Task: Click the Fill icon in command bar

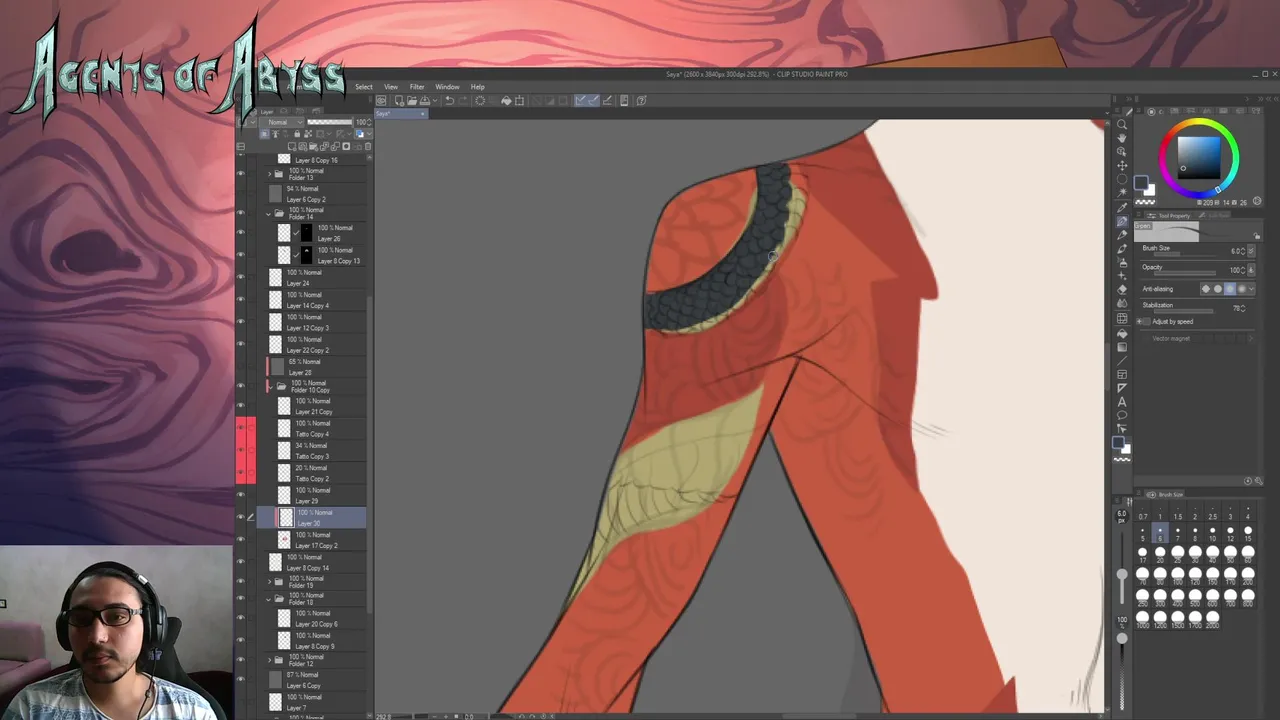Action: pos(506,100)
